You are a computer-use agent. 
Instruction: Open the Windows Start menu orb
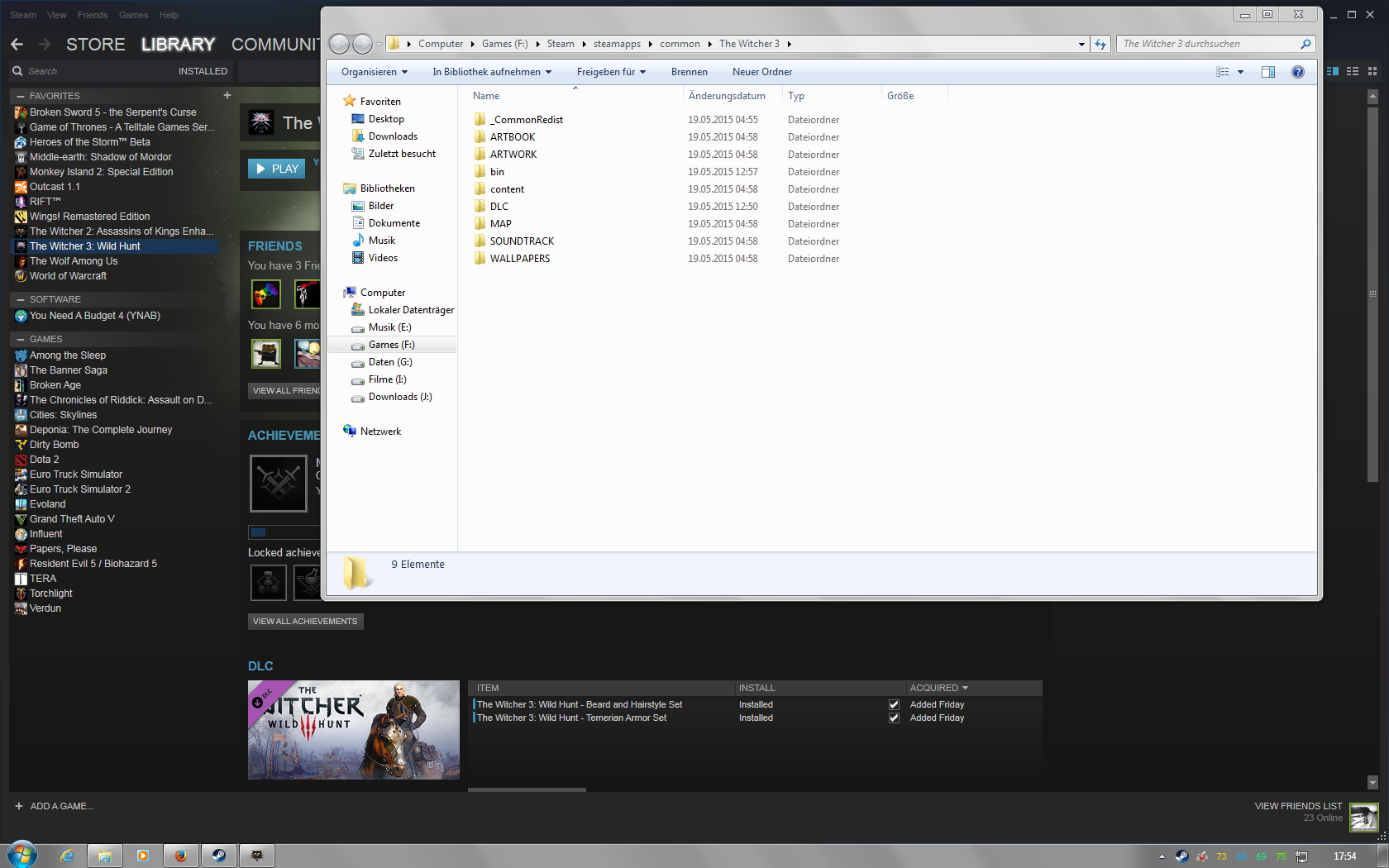(22, 855)
